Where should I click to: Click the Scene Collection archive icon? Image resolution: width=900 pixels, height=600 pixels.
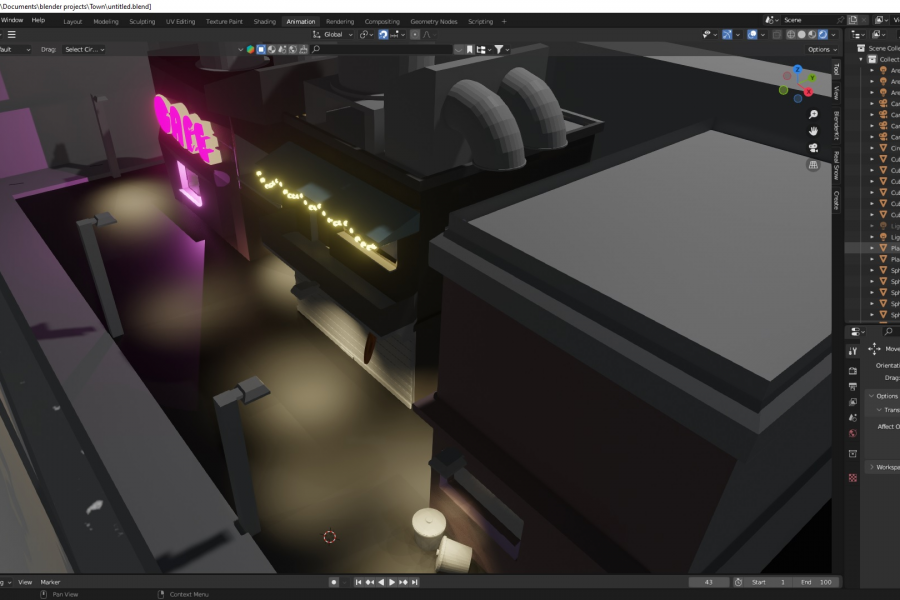pyautogui.click(x=861, y=48)
